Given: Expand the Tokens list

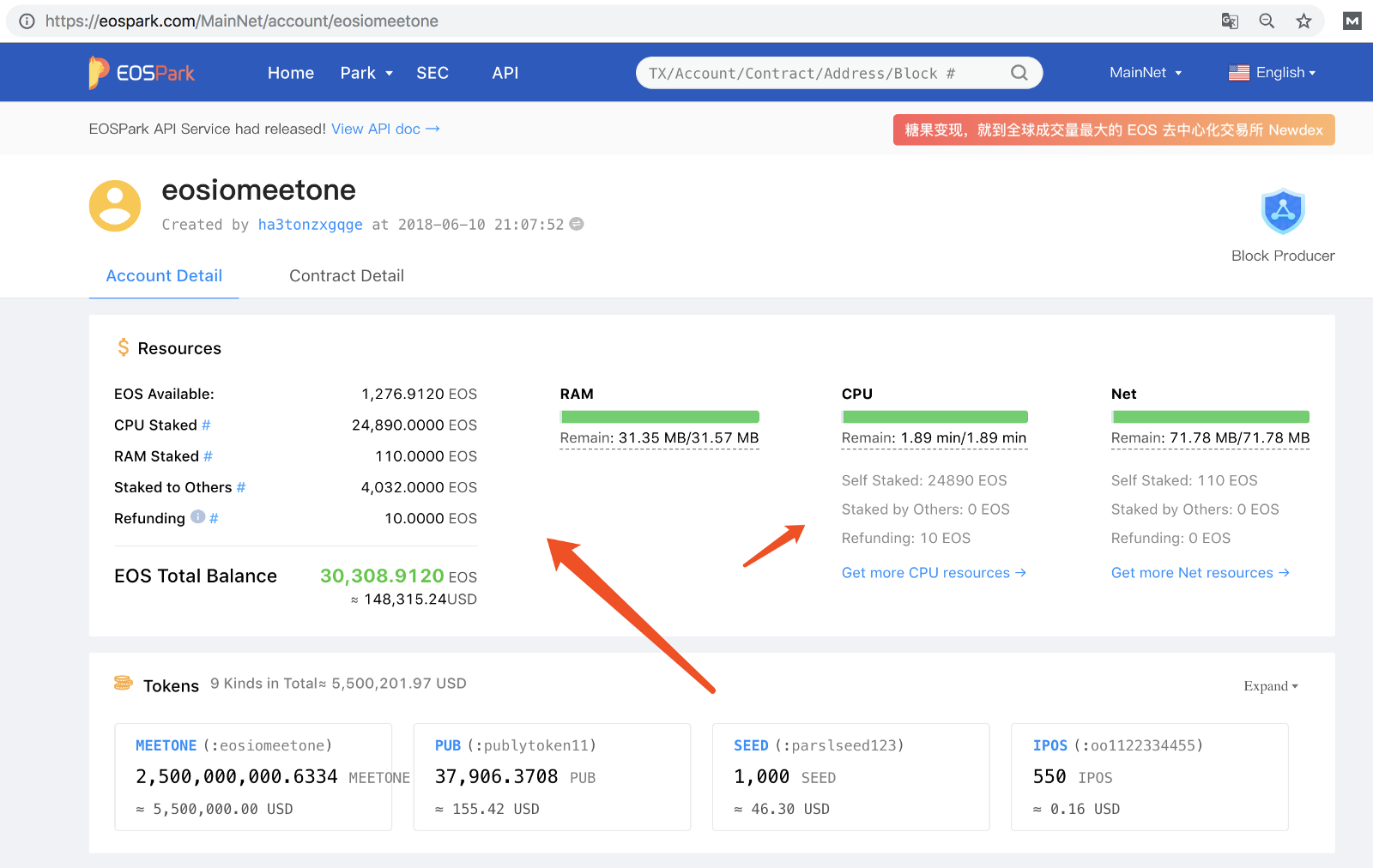Looking at the screenshot, I should click(1271, 686).
